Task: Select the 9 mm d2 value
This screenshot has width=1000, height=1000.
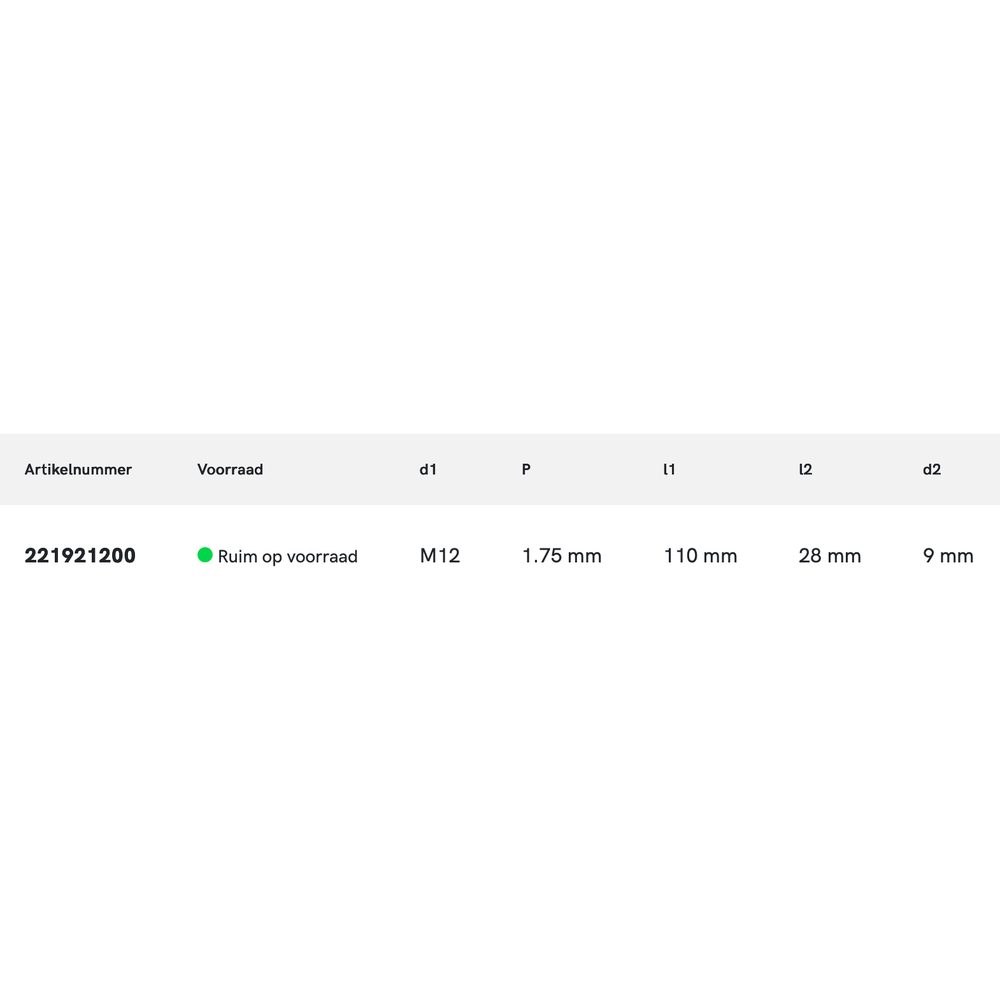Action: coord(948,556)
